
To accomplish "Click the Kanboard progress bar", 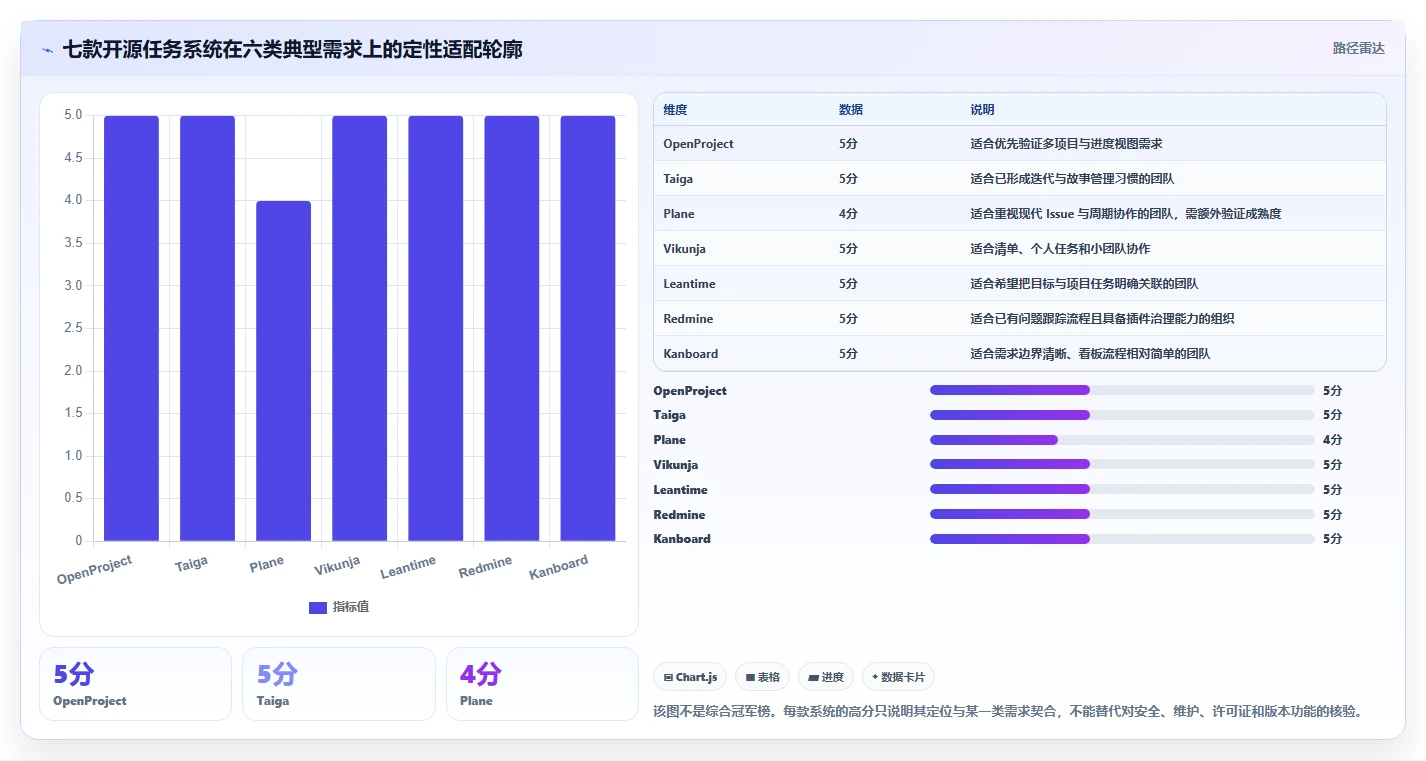I will click(1122, 539).
